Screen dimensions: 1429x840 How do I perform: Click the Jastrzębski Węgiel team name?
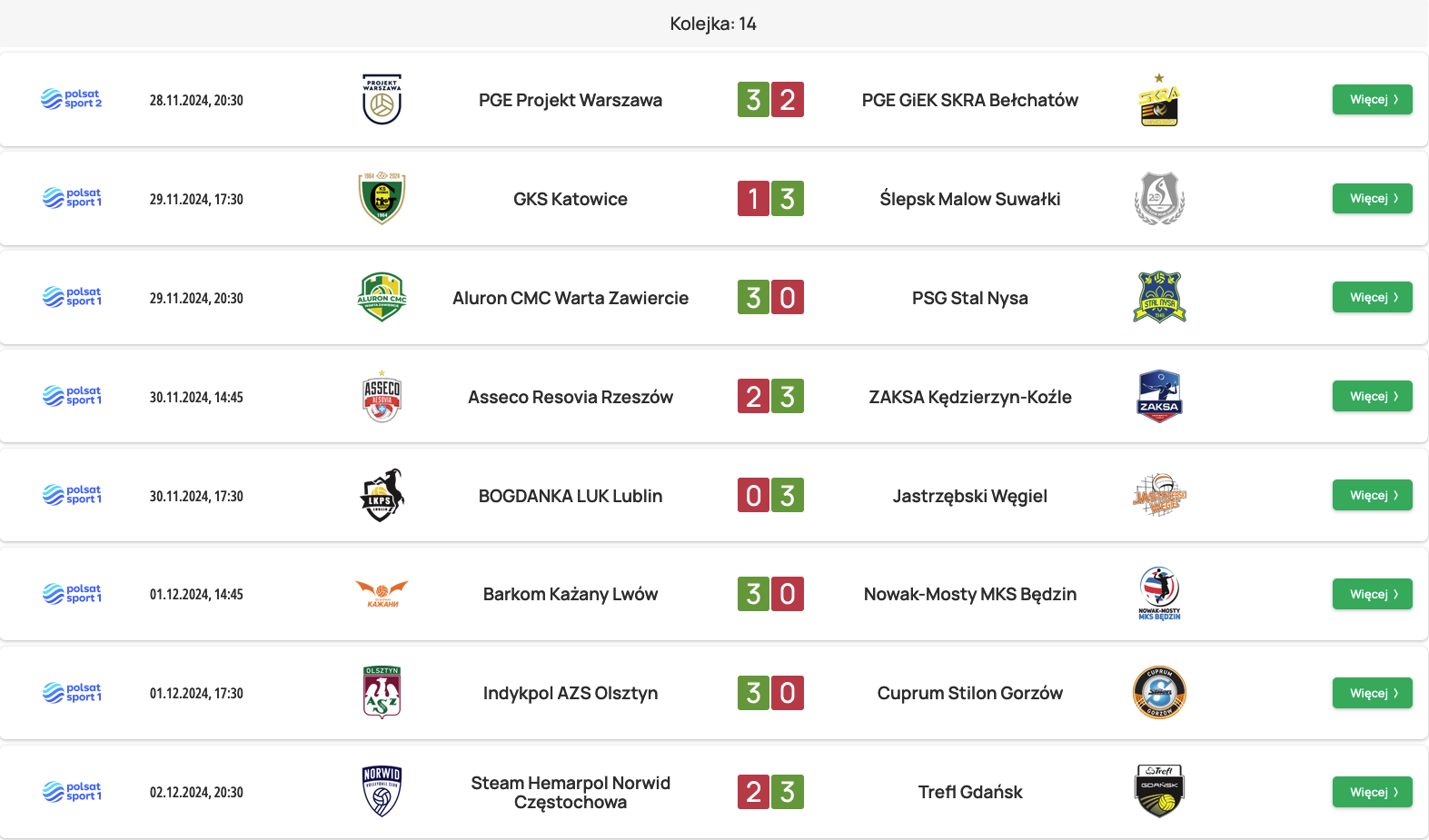[969, 496]
